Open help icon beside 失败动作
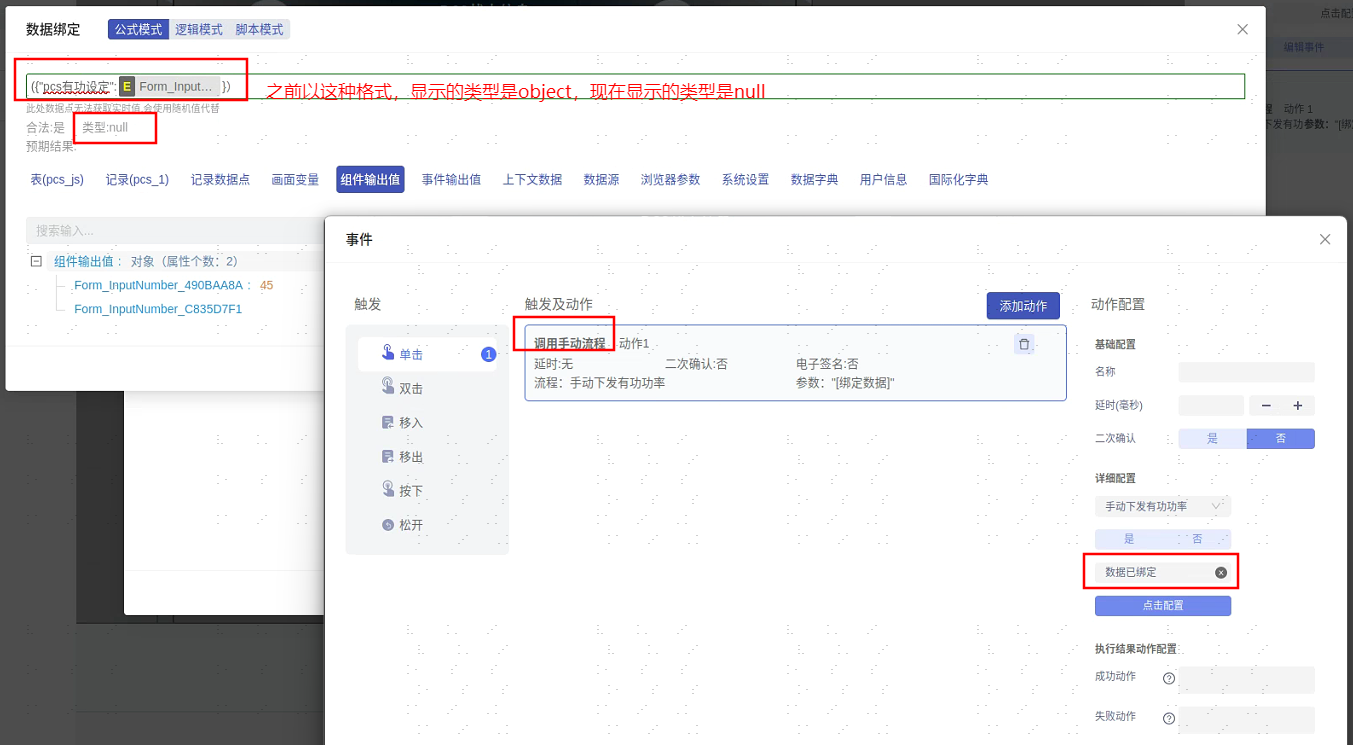 [x=1168, y=718]
